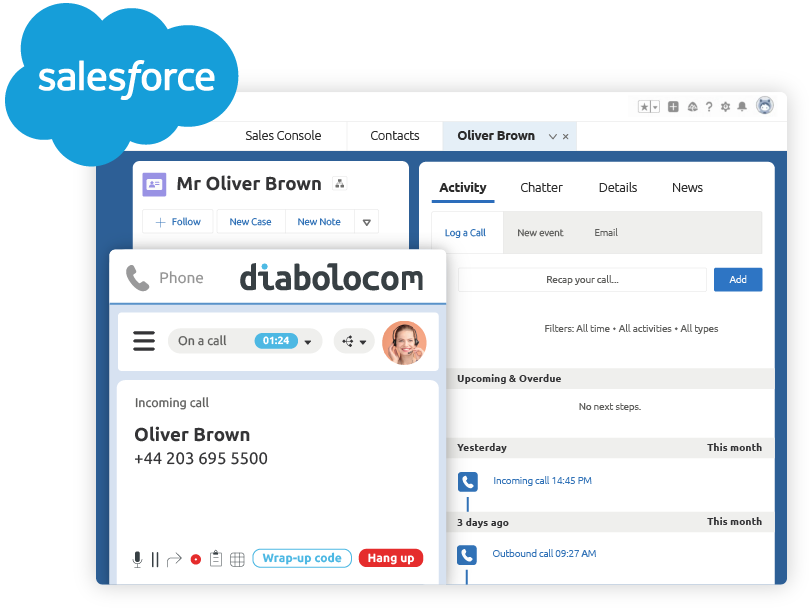Open the Chatter tab

tap(541, 188)
